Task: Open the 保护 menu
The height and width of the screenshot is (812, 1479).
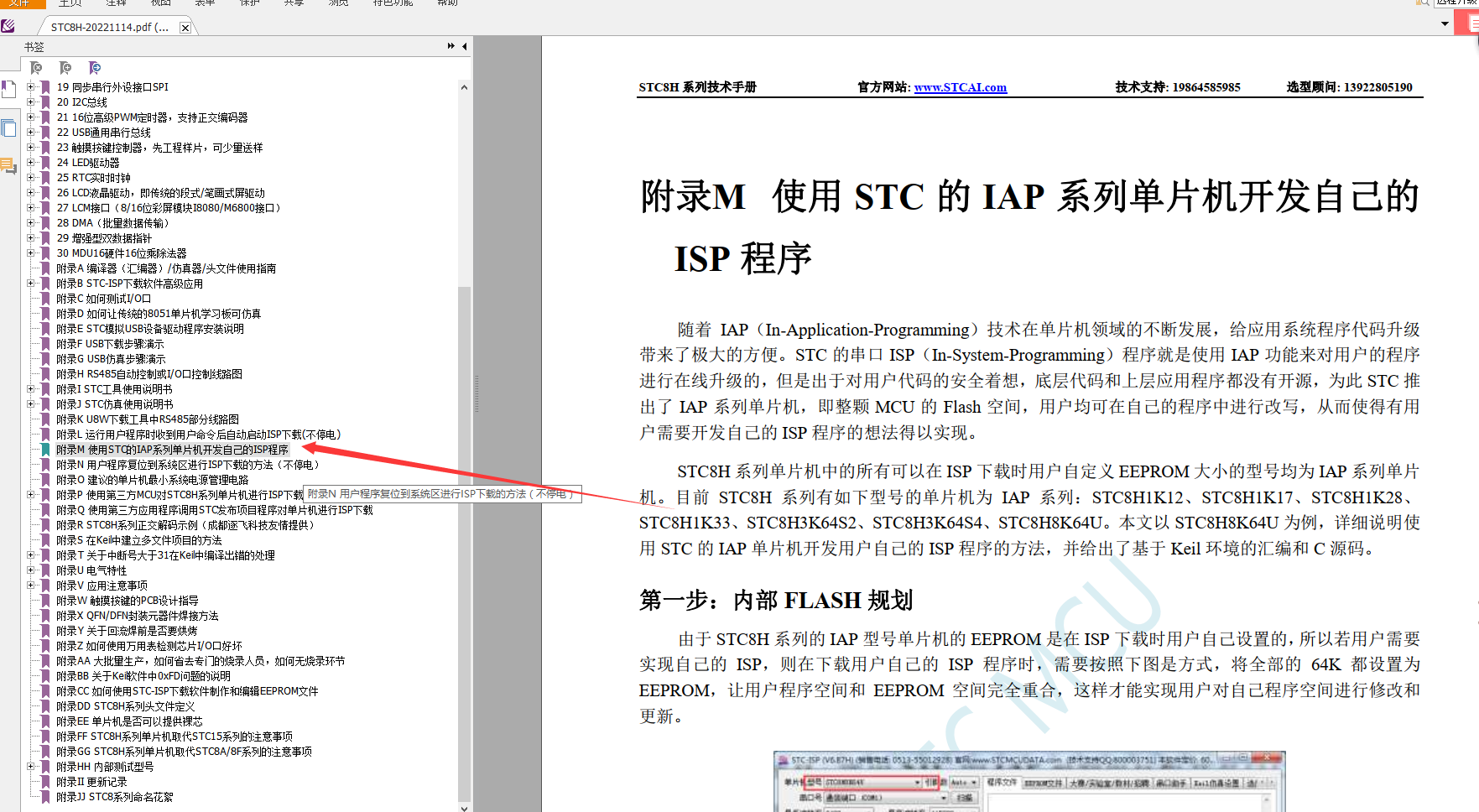Action: pos(250,3)
